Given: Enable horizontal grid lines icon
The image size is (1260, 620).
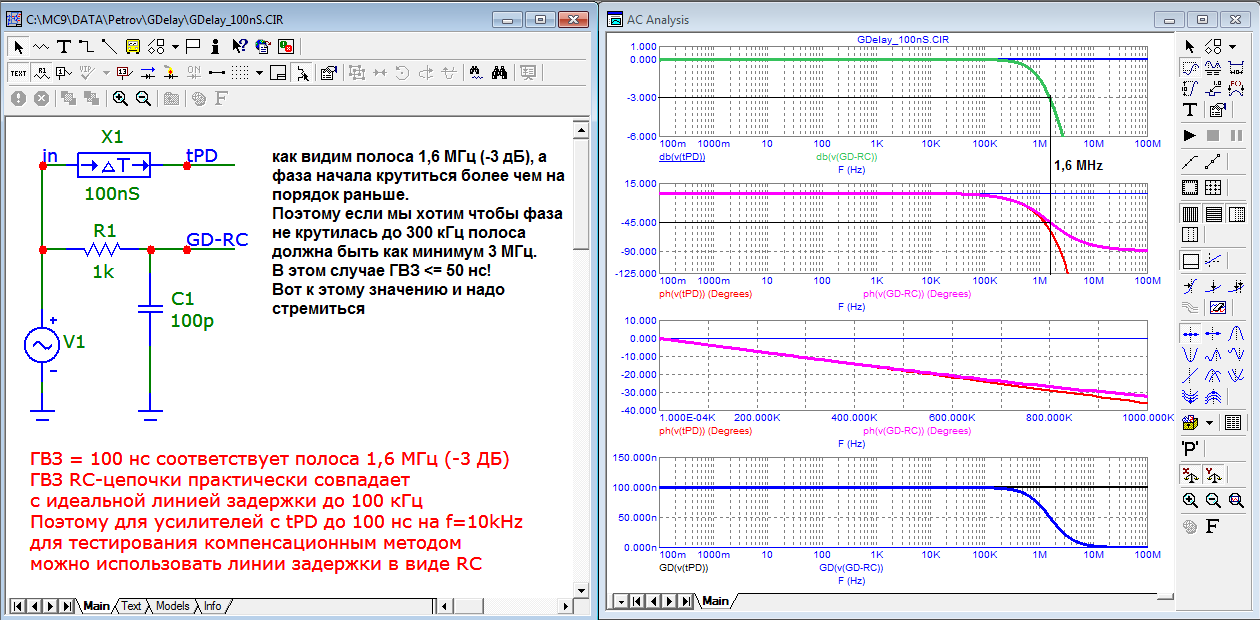Looking at the screenshot, I should (1213, 214).
